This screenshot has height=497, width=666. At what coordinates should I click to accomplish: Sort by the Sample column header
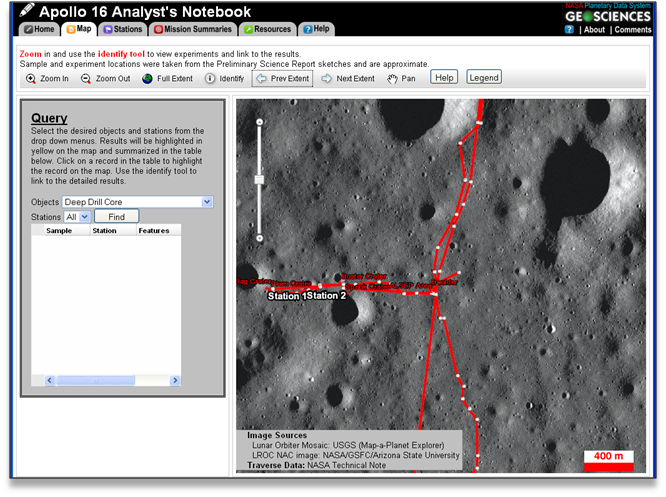click(58, 230)
